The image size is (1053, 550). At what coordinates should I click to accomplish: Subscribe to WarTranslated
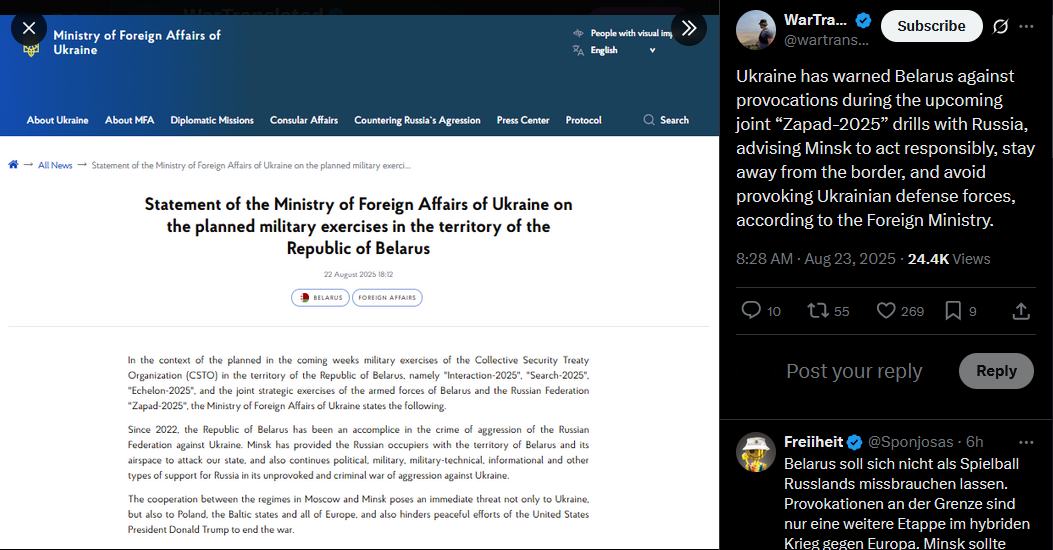pos(931,26)
